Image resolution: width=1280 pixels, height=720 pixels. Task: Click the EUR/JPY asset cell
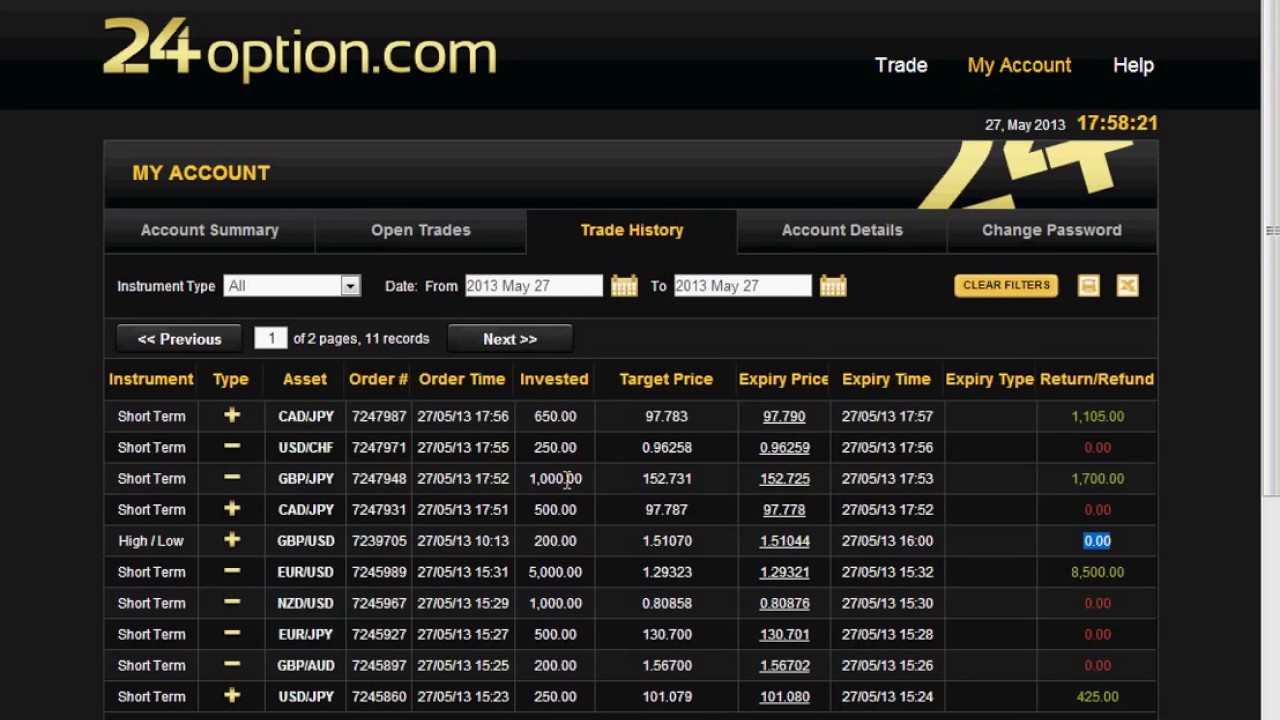tap(306, 634)
